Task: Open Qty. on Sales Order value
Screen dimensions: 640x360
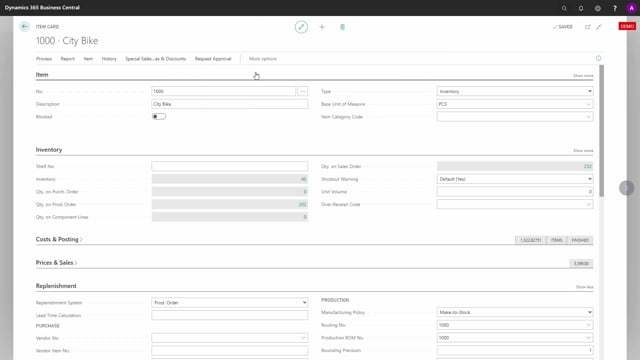Action: [x=587, y=167]
